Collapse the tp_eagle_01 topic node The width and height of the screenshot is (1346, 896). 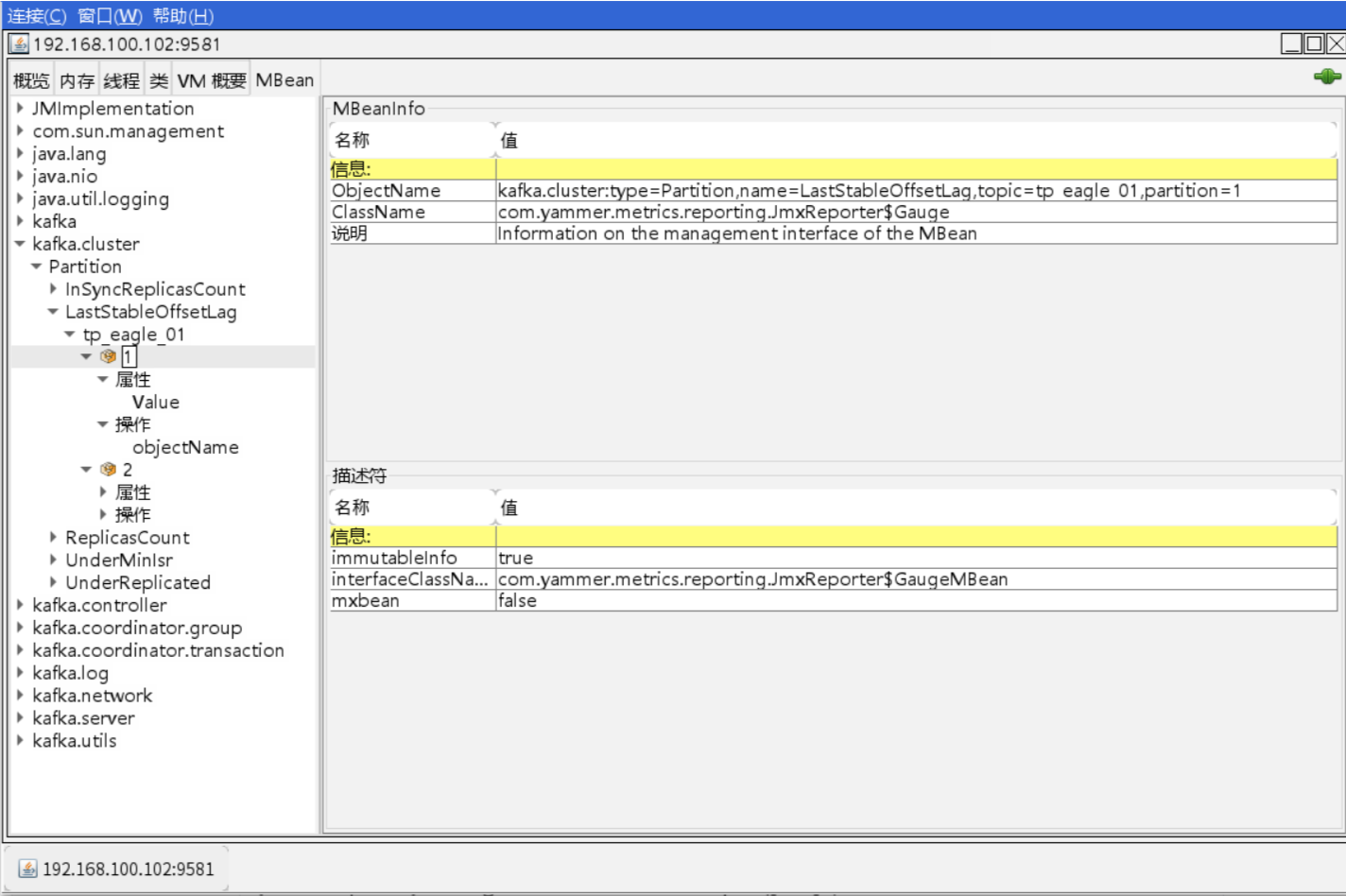(x=69, y=334)
